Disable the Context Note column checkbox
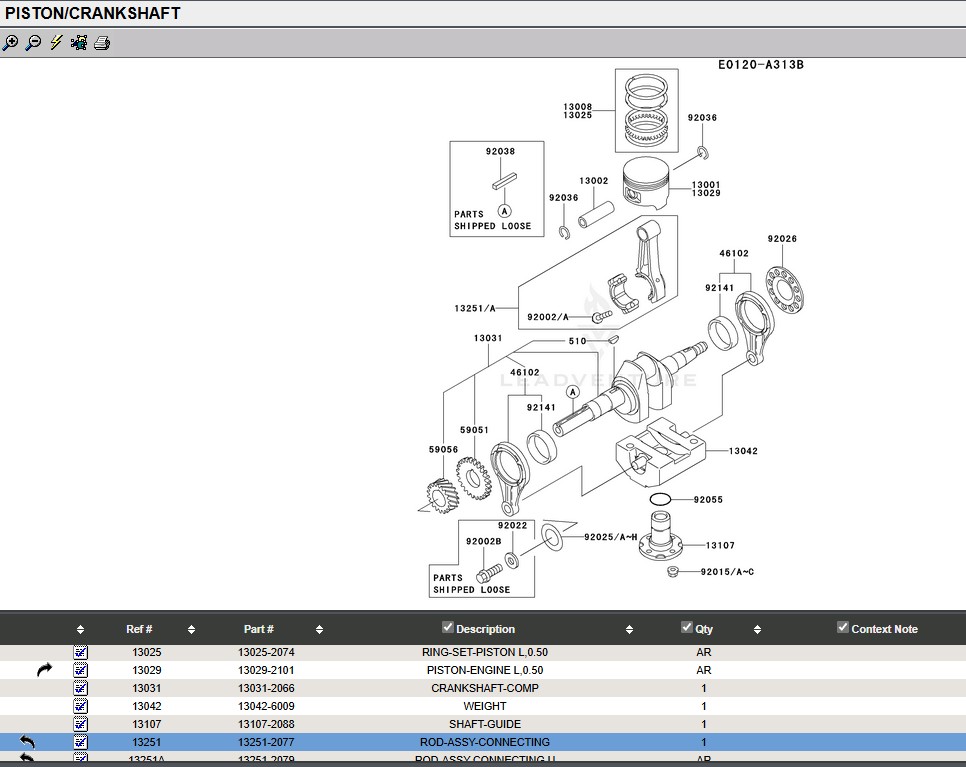This screenshot has width=966, height=767. 843,627
